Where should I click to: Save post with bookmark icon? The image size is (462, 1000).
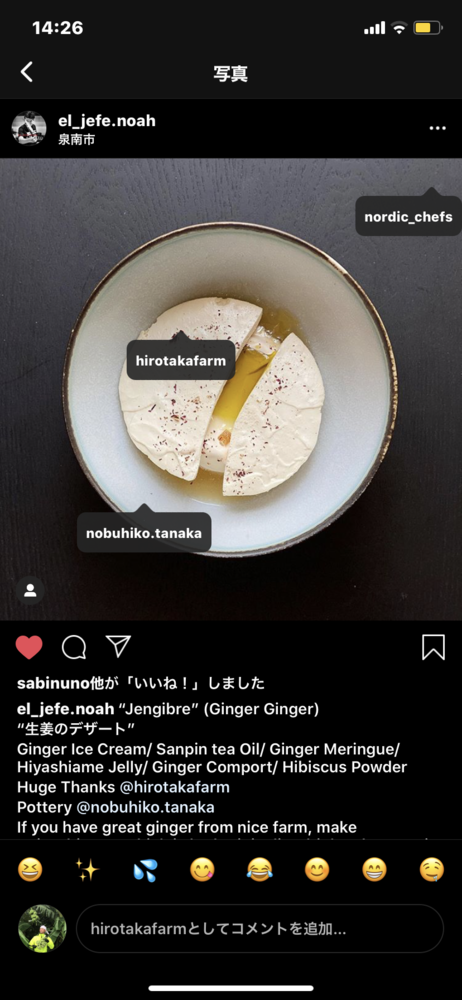(433, 647)
